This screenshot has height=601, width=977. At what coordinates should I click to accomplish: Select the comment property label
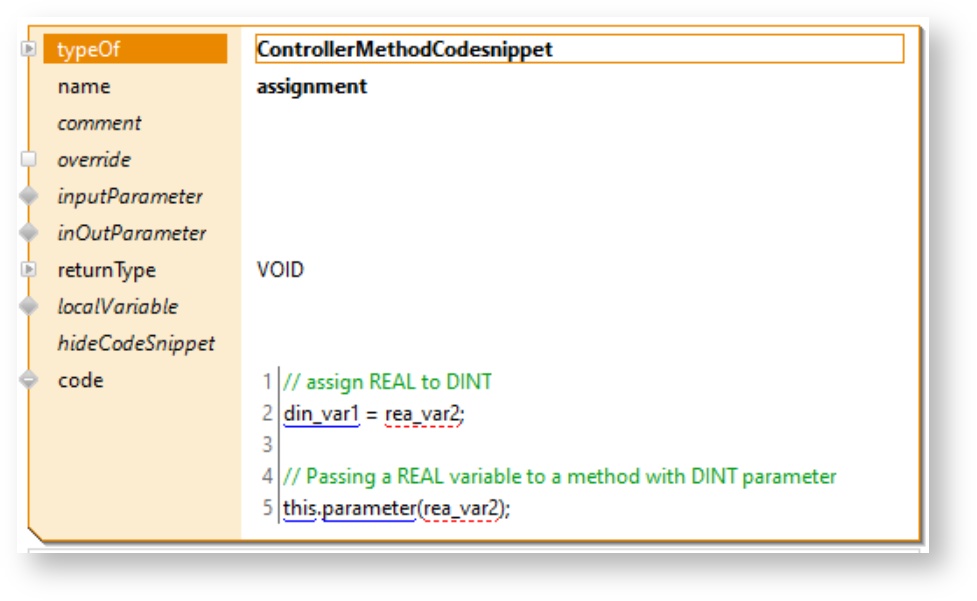click(x=99, y=124)
